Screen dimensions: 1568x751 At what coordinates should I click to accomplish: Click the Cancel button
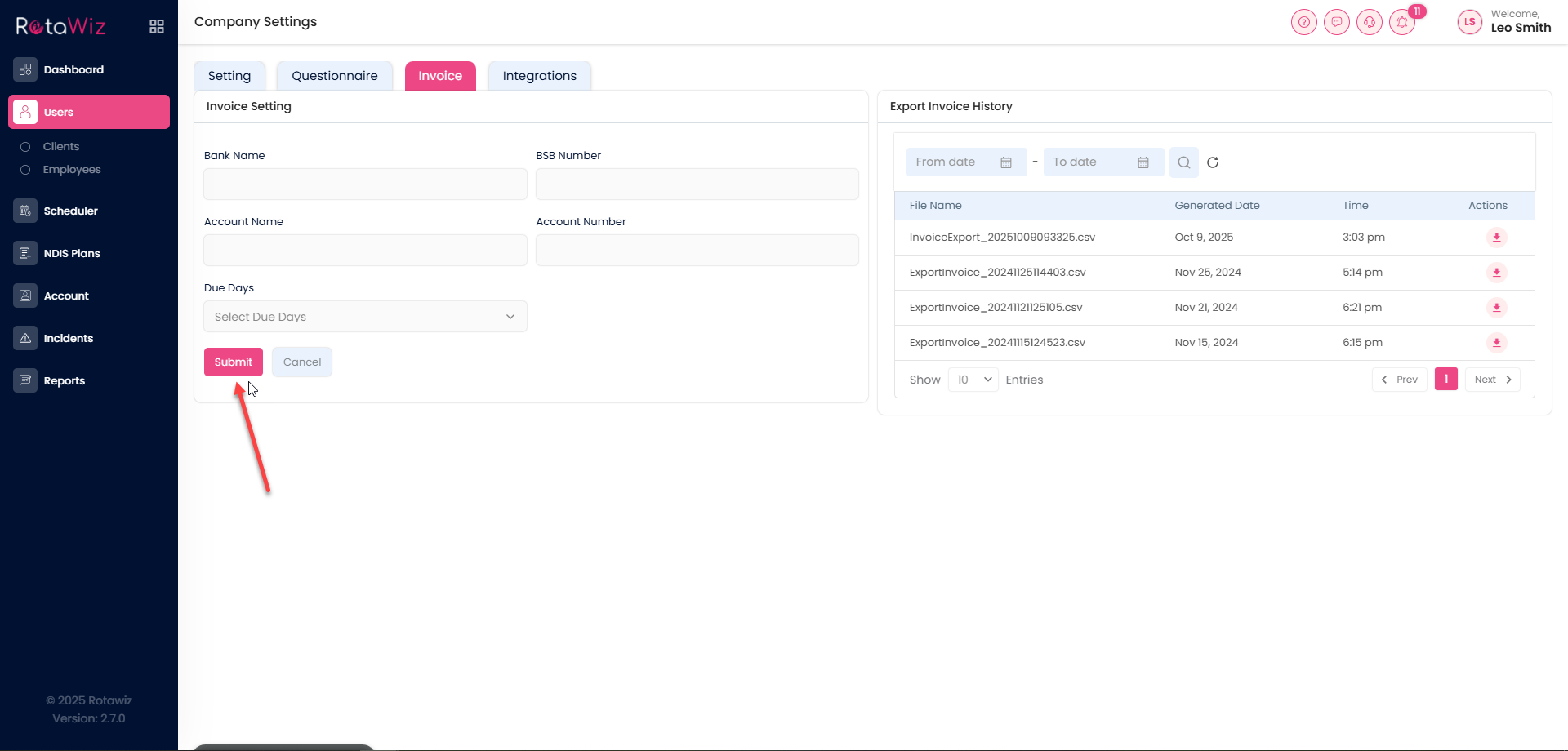(302, 362)
